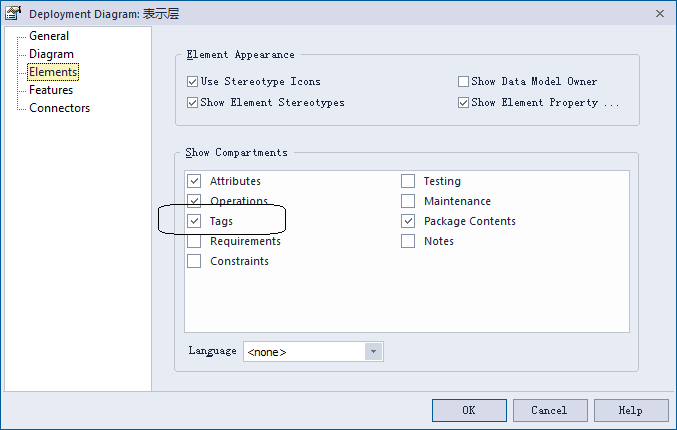Enable the Requirements compartment
Screen dimensions: 677x430
[x=194, y=241]
